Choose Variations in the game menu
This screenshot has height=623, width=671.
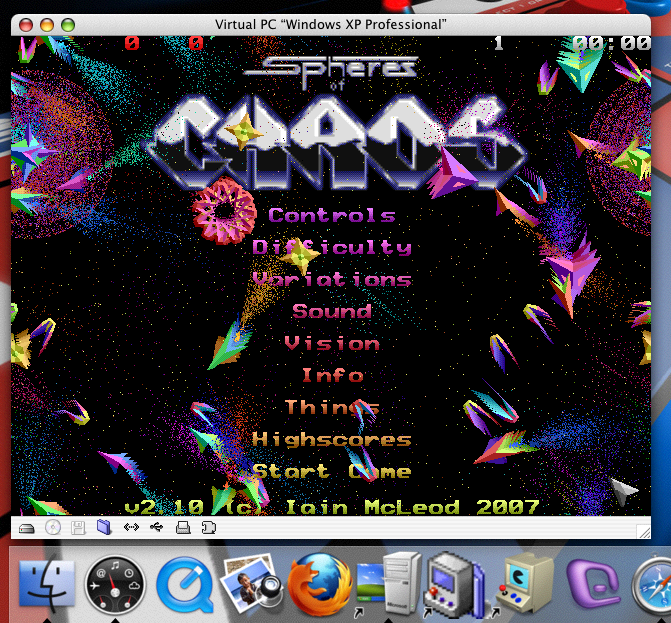[332, 279]
